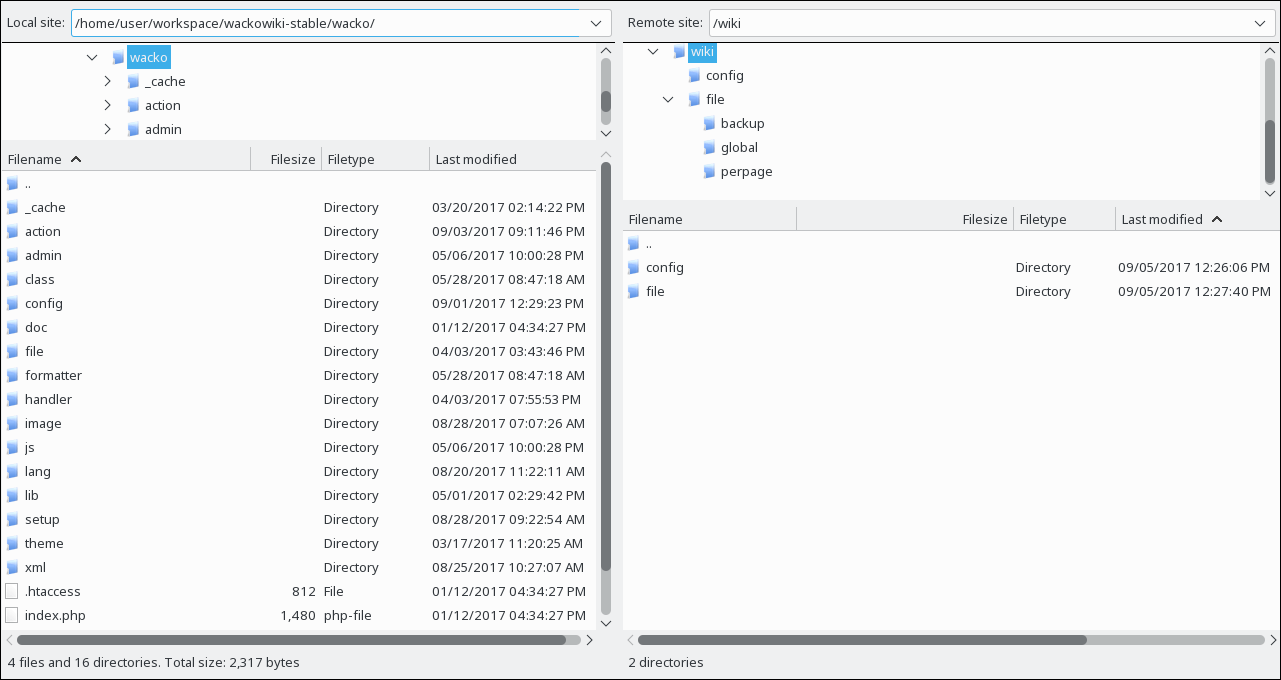
Task: Expand the _cache folder in local tree
Action: pos(108,81)
